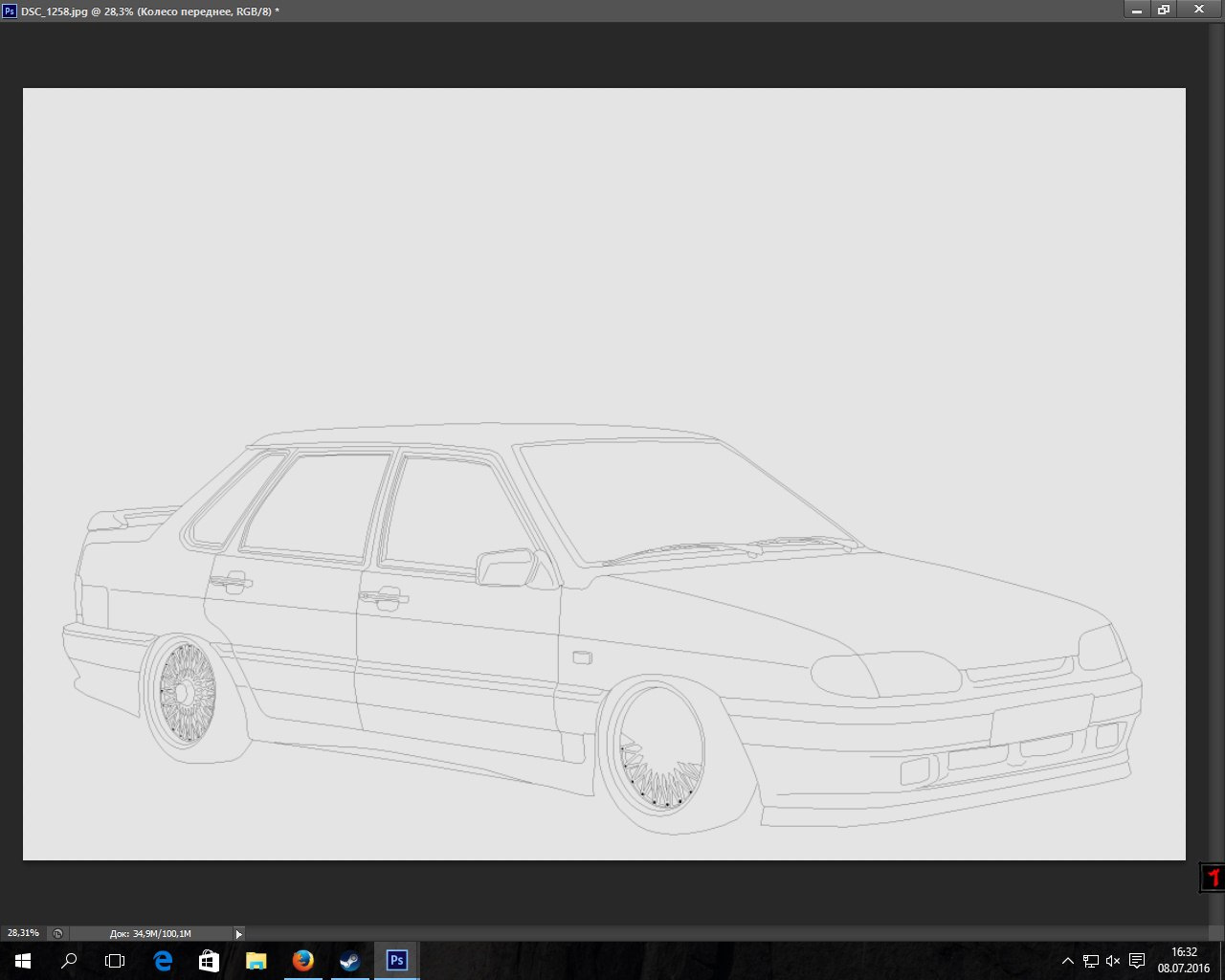Open Windows taskbar search
Image resolution: width=1225 pixels, height=980 pixels.
pos(69,960)
